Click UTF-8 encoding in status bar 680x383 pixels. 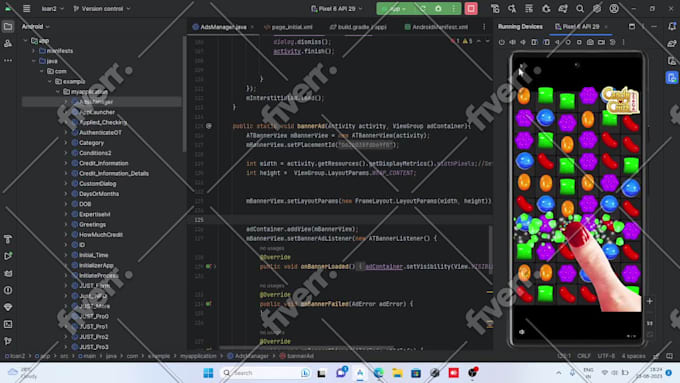click(606, 356)
